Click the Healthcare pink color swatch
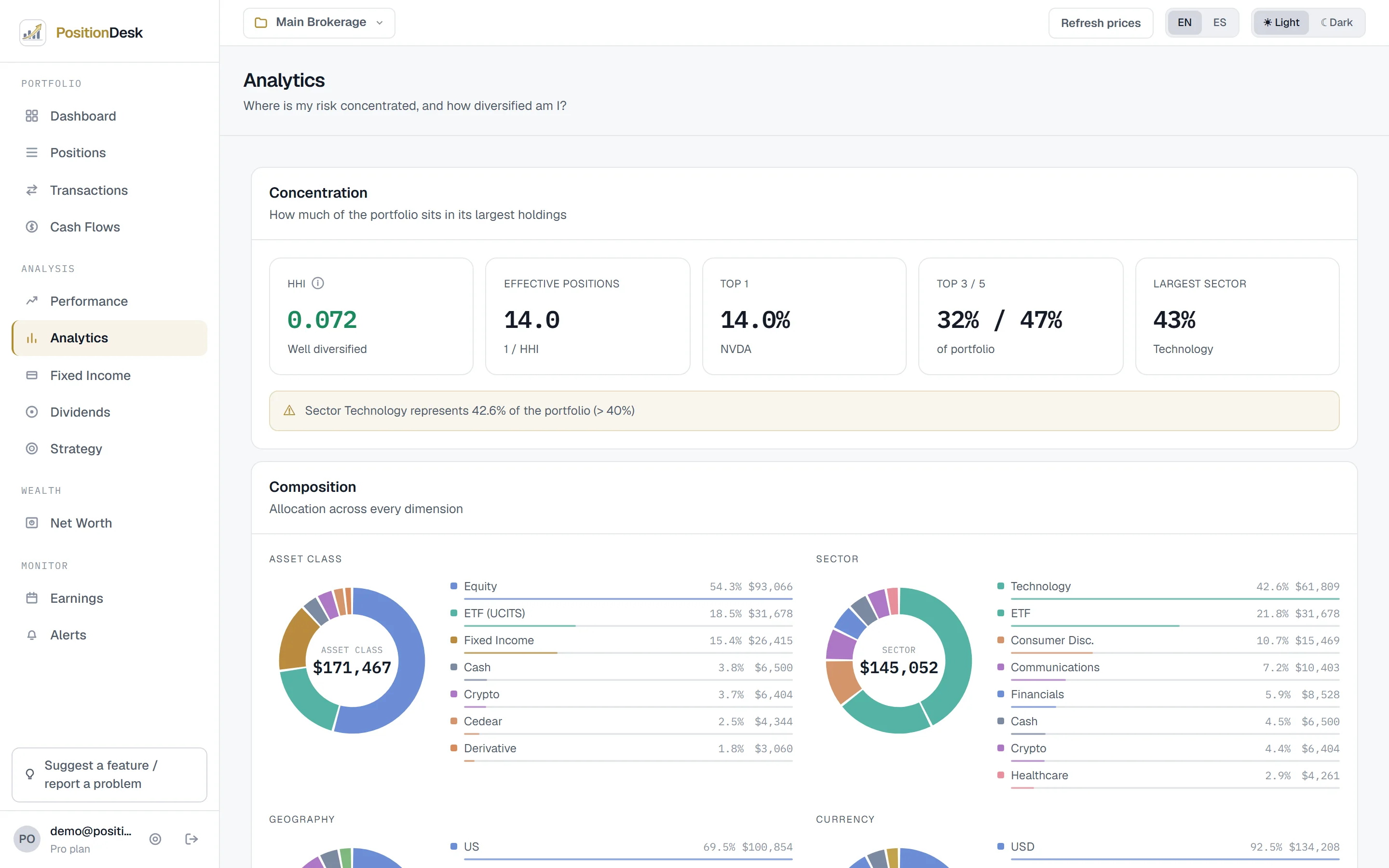Screen dimensions: 1389x868 click(x=1000, y=775)
